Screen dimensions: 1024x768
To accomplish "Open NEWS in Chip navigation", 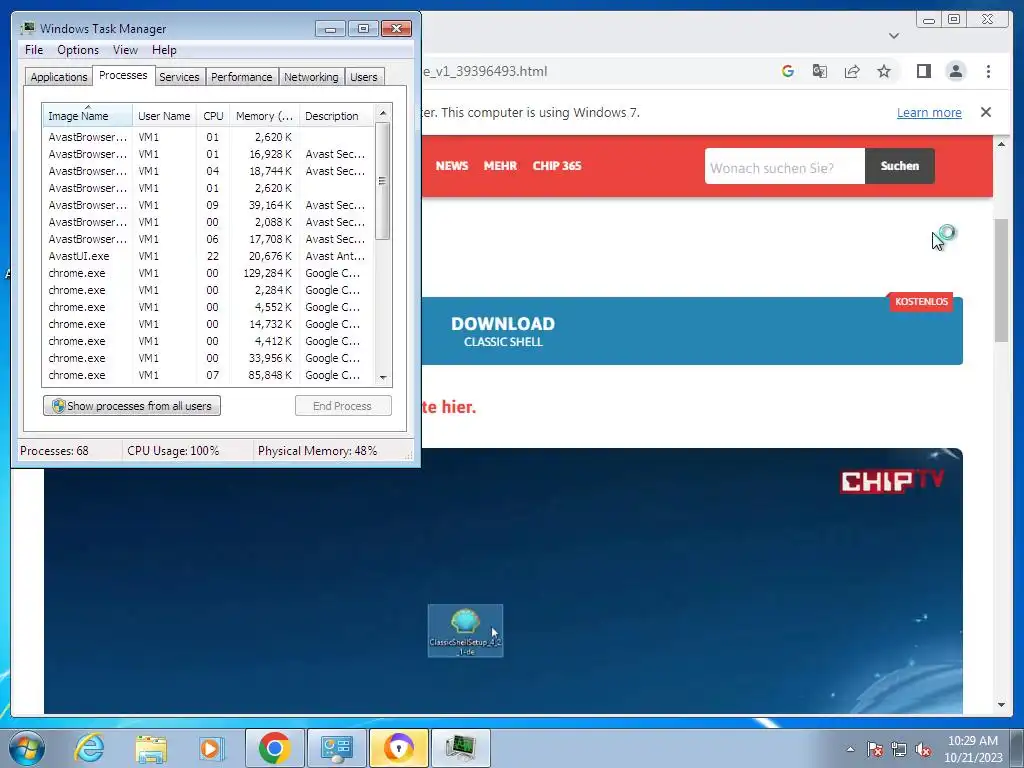I will click(452, 166).
